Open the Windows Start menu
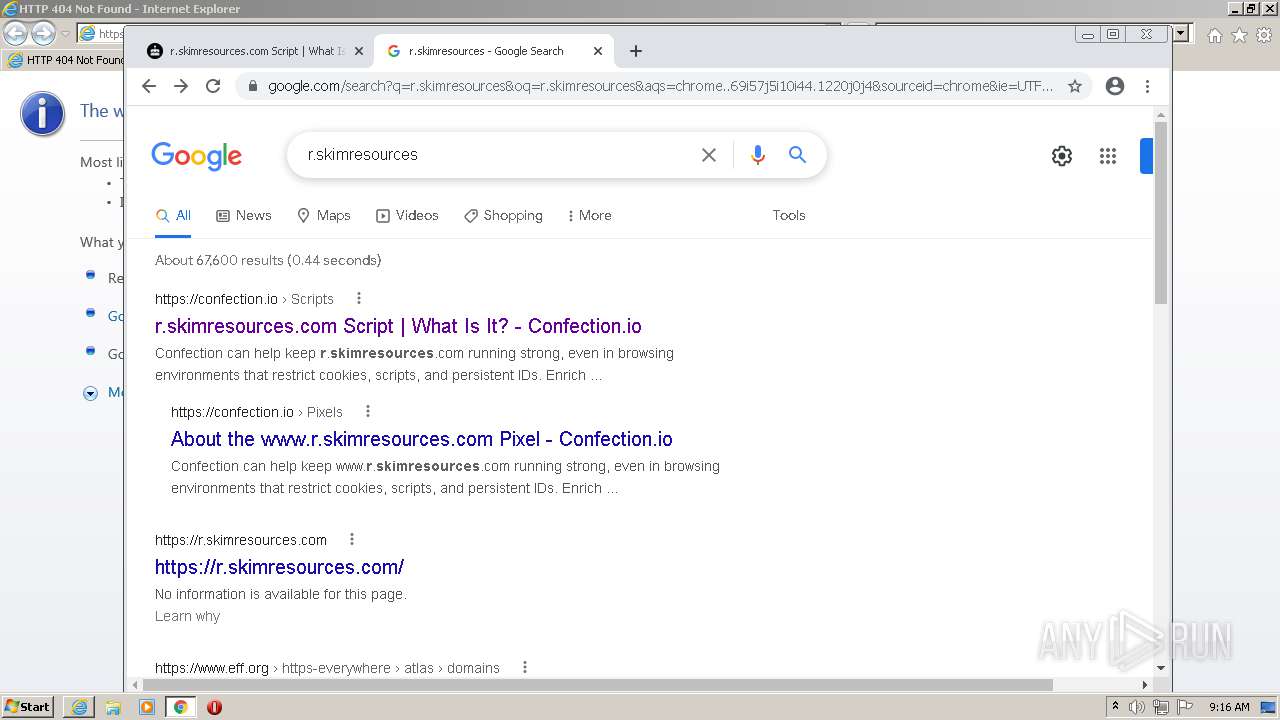1280x720 pixels. [x=28, y=707]
